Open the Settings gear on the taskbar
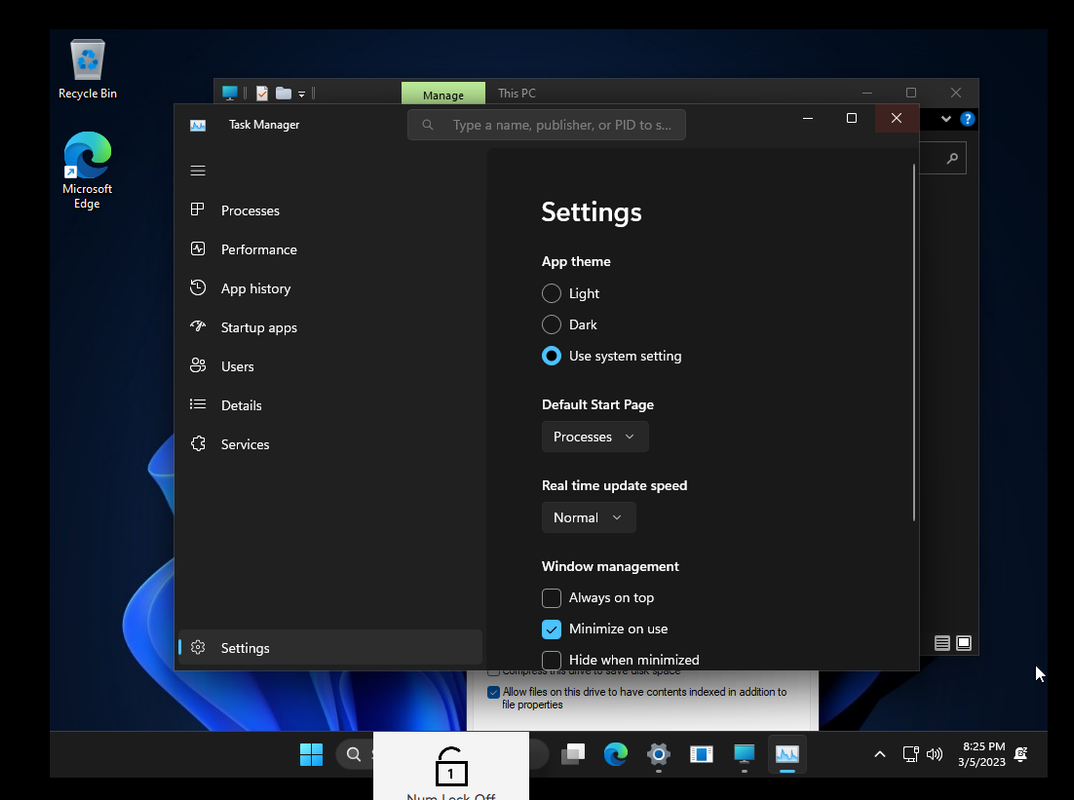 (658, 755)
